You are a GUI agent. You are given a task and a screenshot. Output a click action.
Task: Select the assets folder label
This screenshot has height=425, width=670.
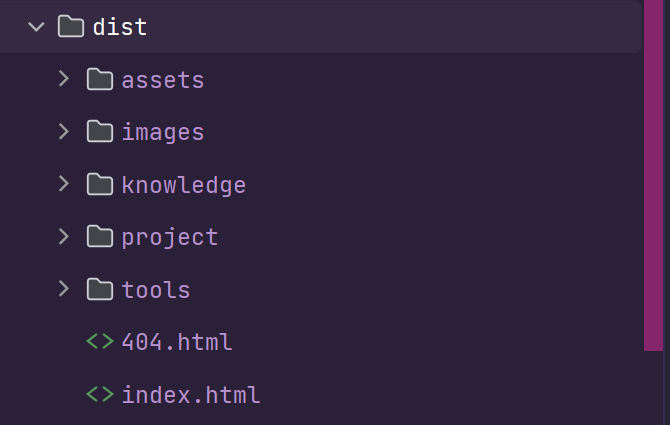163,80
